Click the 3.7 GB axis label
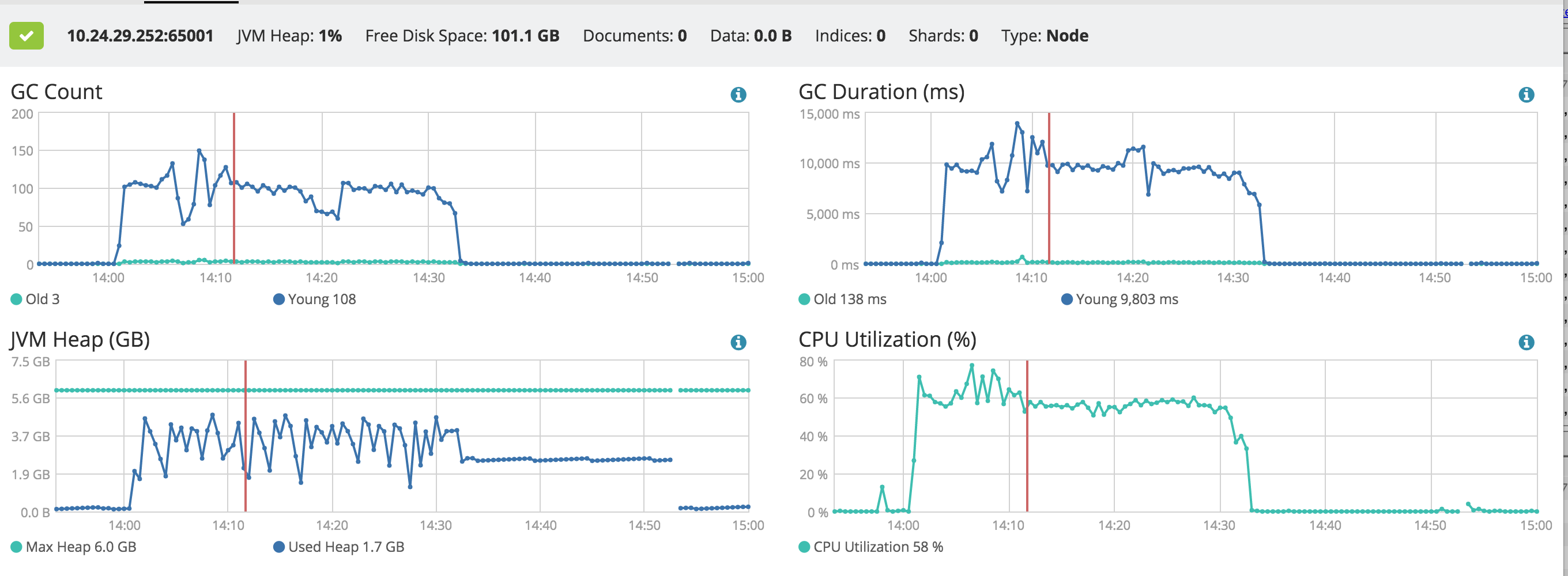1568x576 pixels. click(31, 437)
